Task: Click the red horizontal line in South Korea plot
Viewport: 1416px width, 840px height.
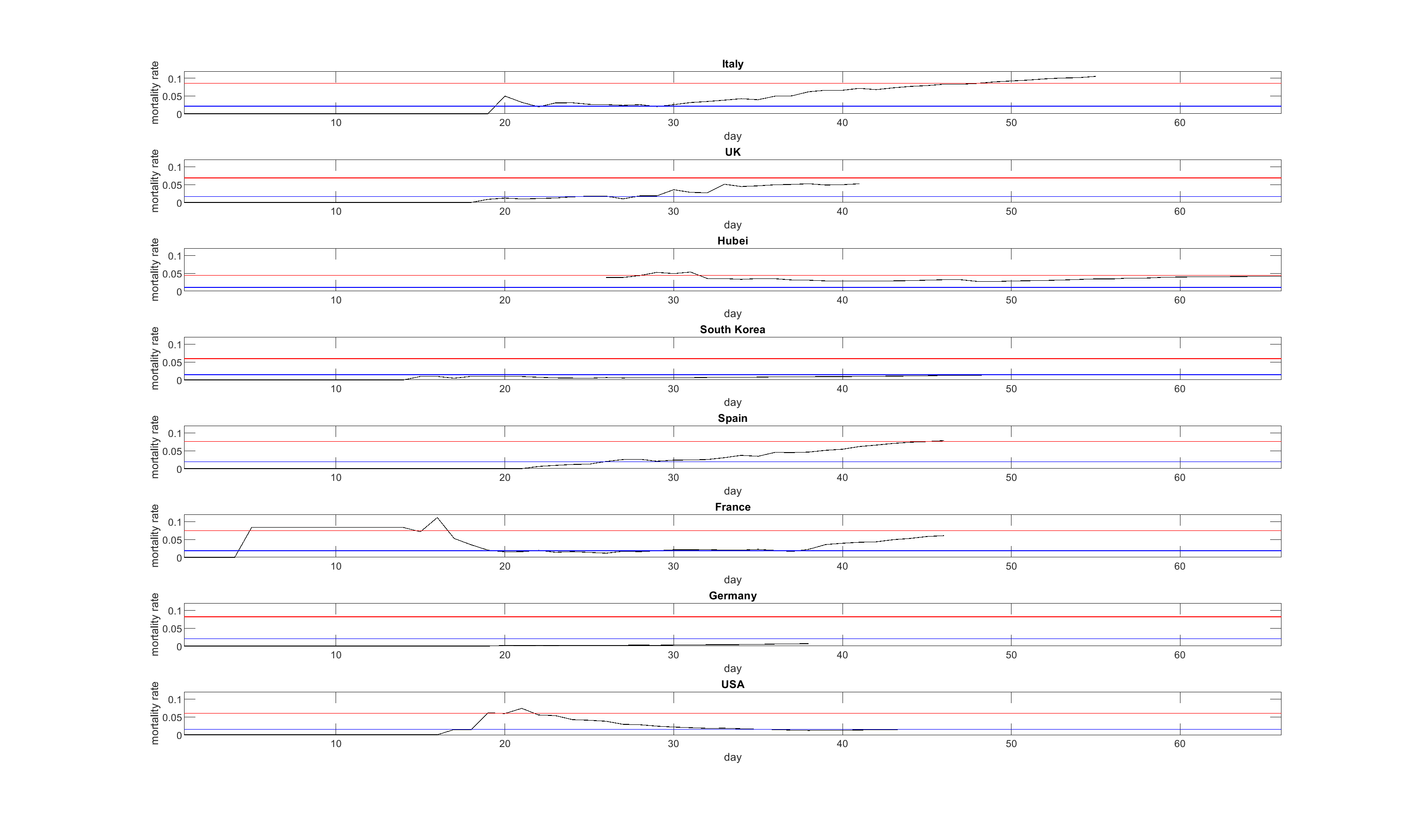Action: click(x=732, y=359)
